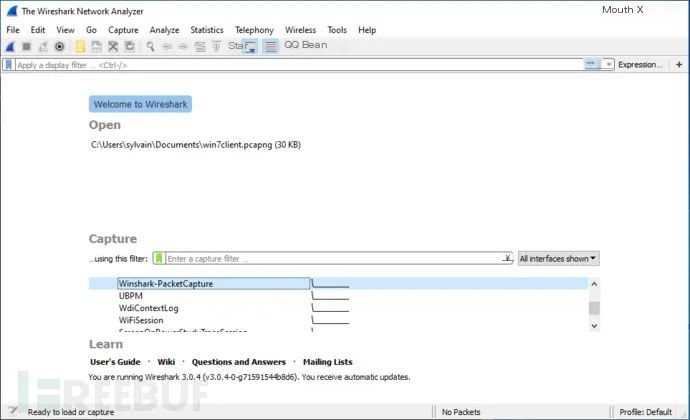This screenshot has width=690, height=420.
Task: Focus the display filter input field
Action: [299, 65]
